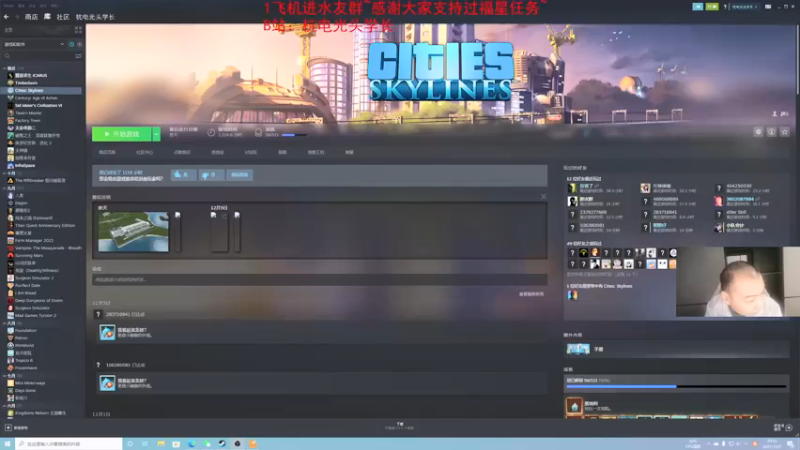Collapse the recent games group in sidebar

pyautogui.click(x=5, y=68)
